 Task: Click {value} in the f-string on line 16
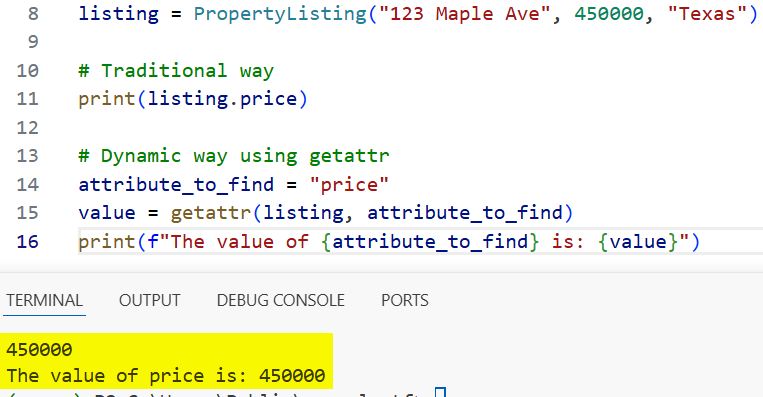[x=638, y=242]
